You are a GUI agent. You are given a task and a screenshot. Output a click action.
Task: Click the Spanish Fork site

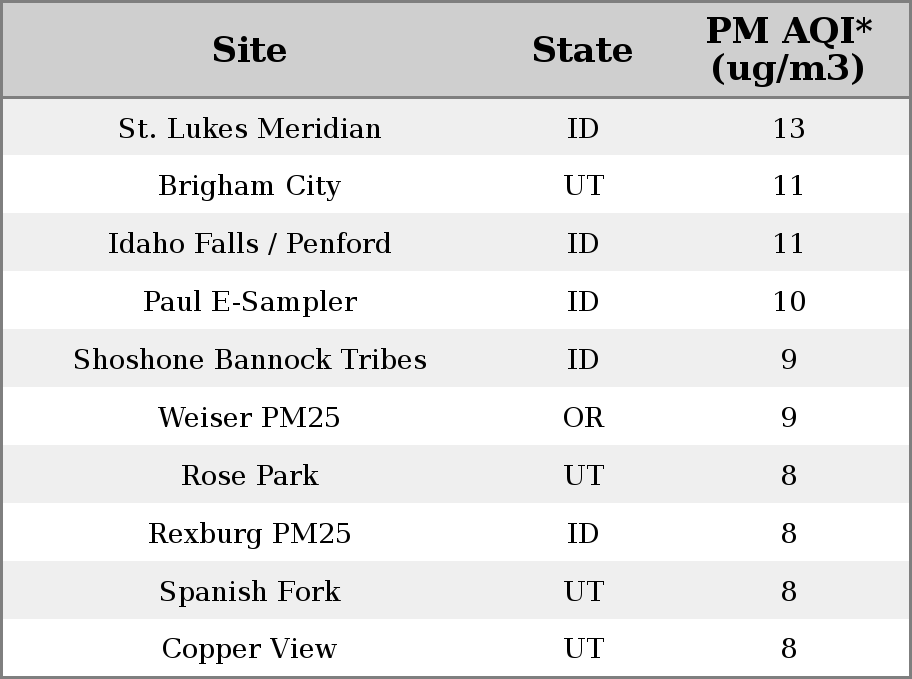click(x=250, y=592)
